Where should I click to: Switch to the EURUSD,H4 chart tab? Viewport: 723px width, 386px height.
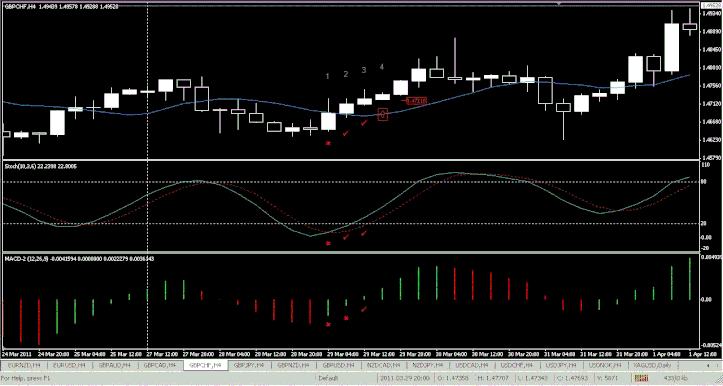pyautogui.click(x=69, y=365)
